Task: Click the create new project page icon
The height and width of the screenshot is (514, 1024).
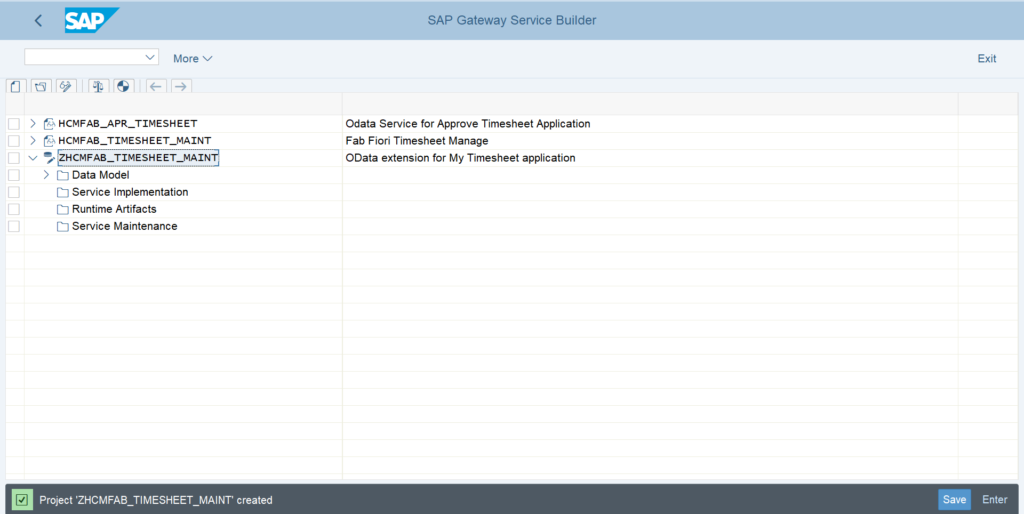Action: coord(16,86)
